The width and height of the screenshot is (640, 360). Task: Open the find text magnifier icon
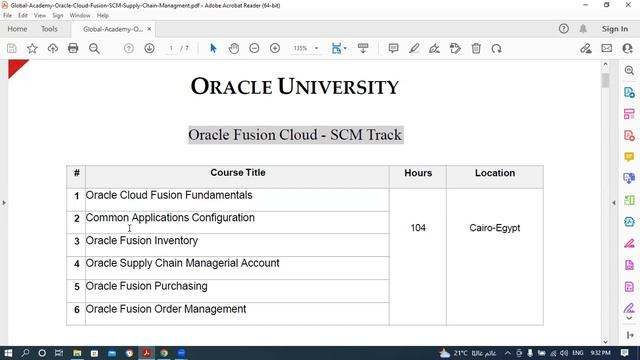click(x=94, y=49)
